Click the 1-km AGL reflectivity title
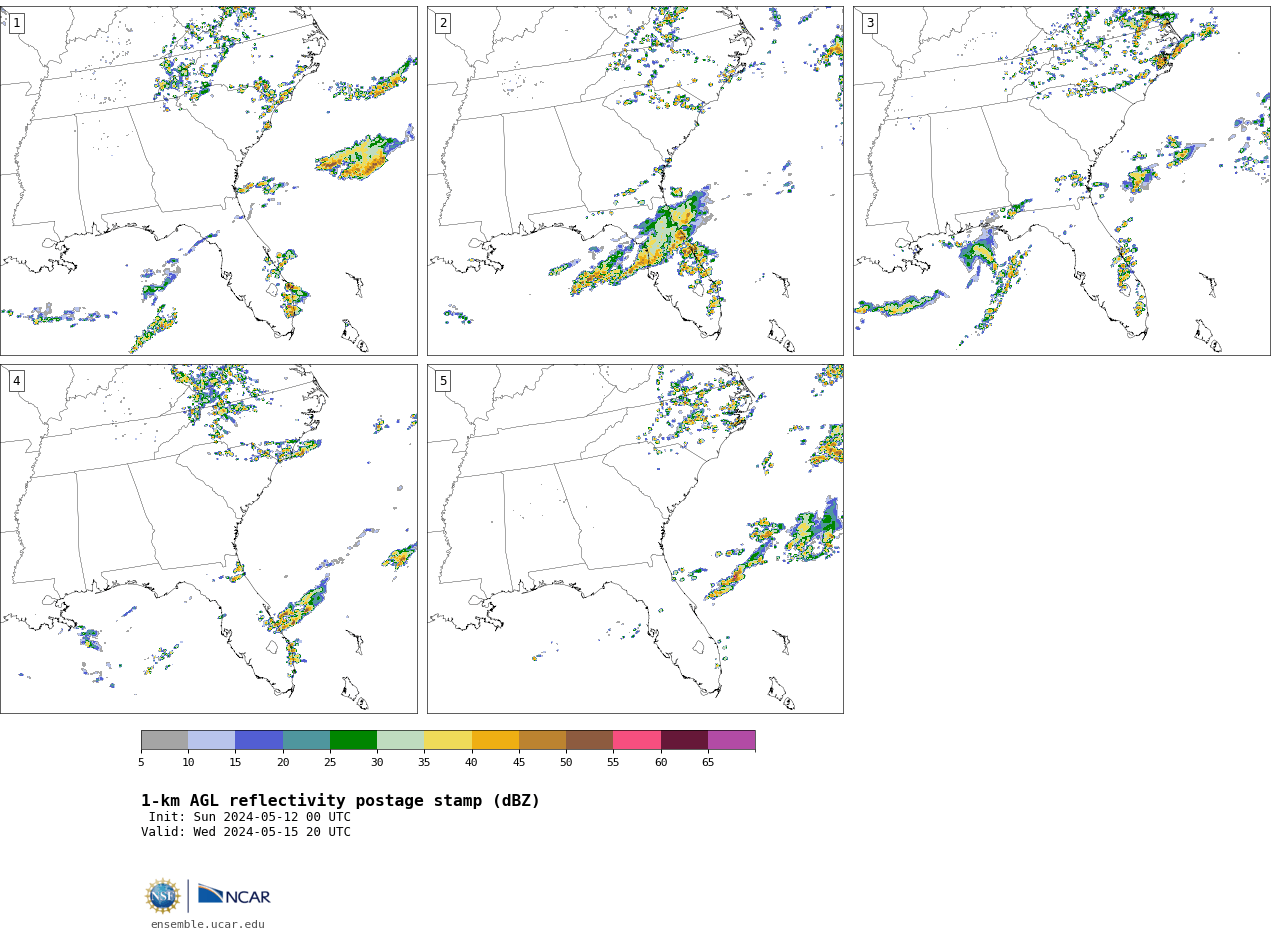Image resolution: width=1280 pixels, height=936 pixels. 340,801
